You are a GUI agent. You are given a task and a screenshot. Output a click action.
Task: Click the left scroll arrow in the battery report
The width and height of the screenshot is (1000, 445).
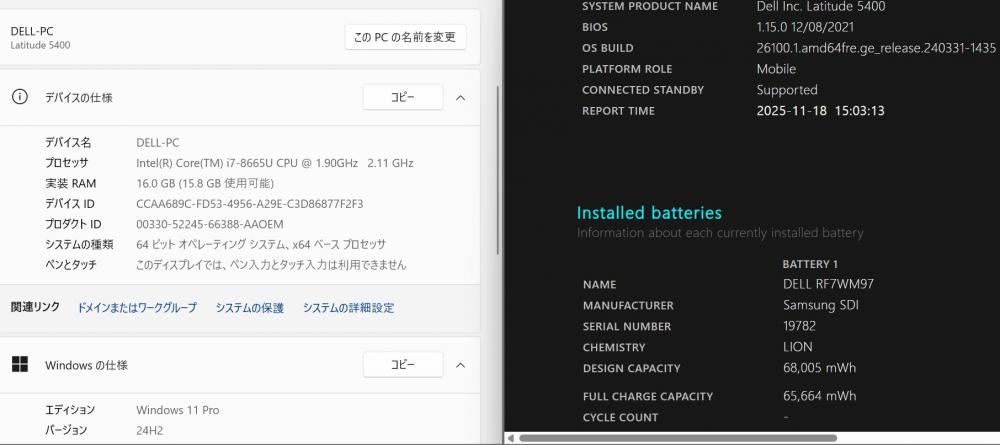pos(510,438)
